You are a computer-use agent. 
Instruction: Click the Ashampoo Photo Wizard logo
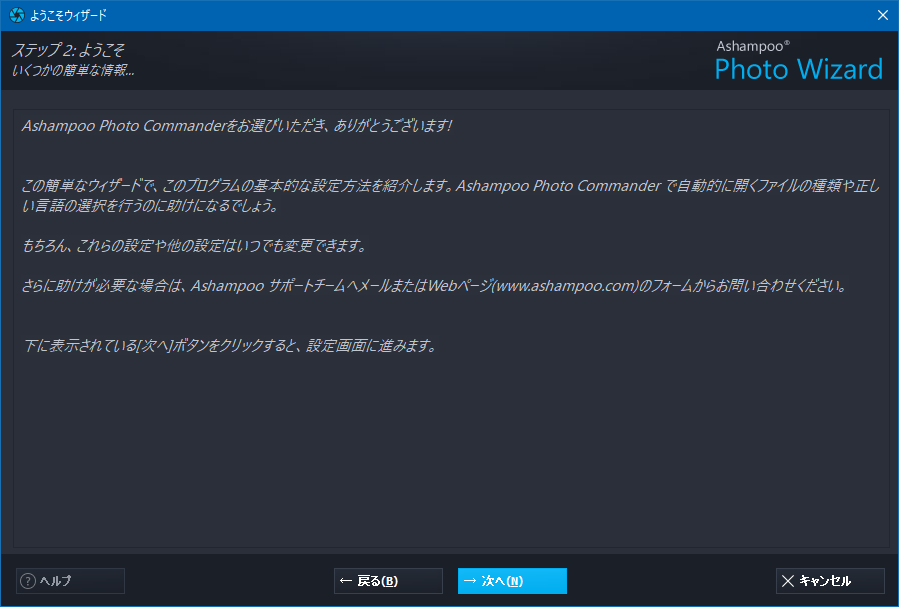coord(798,61)
